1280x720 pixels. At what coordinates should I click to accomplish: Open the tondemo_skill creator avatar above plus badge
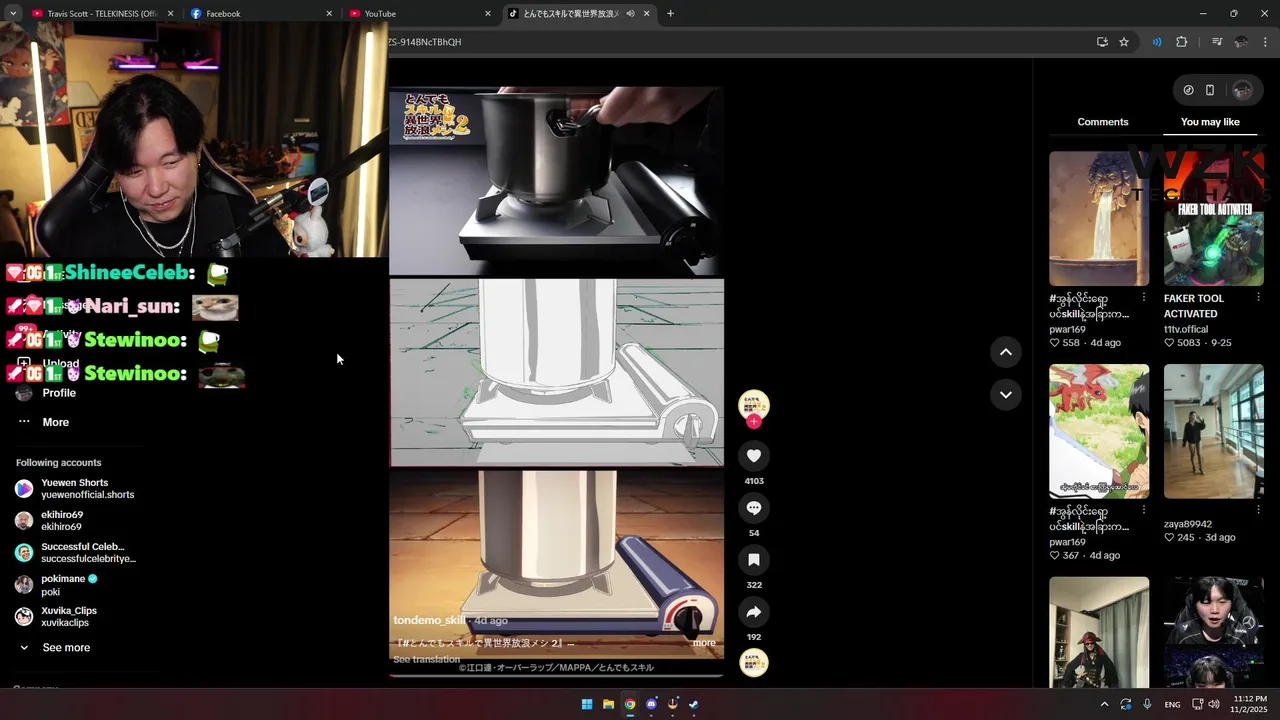[x=754, y=404]
